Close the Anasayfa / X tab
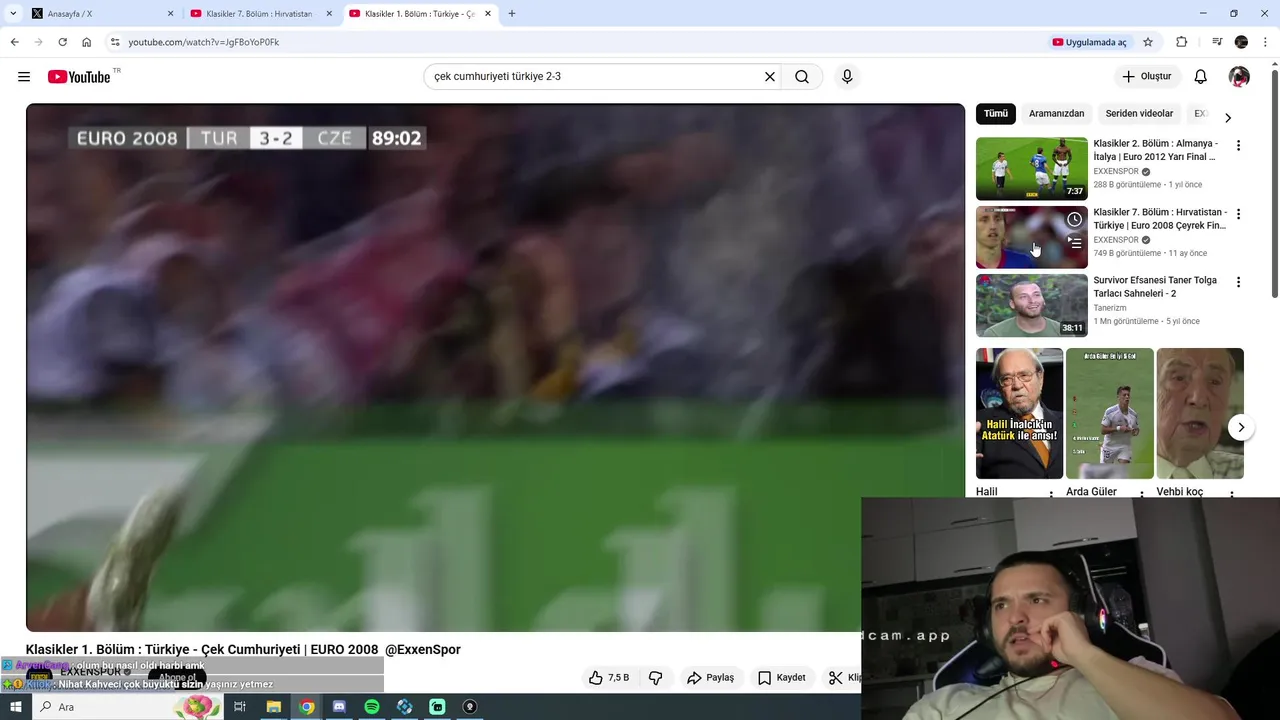1280x720 pixels. 170,14
